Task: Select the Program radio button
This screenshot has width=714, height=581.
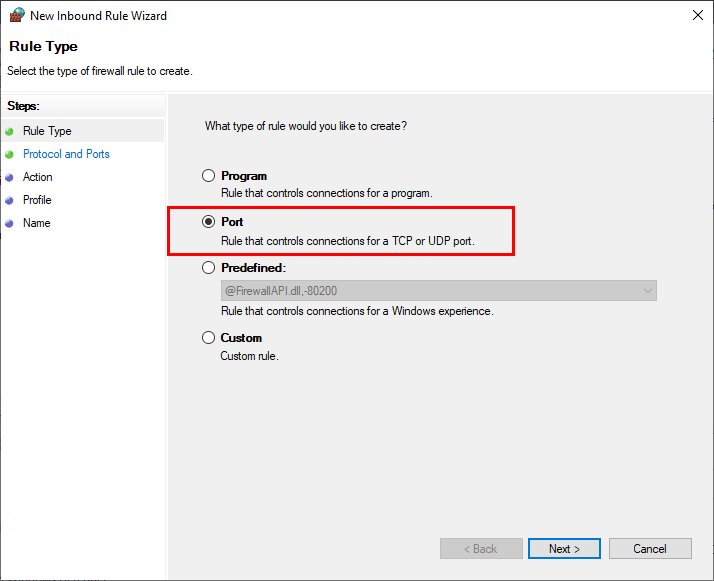Action: point(209,176)
